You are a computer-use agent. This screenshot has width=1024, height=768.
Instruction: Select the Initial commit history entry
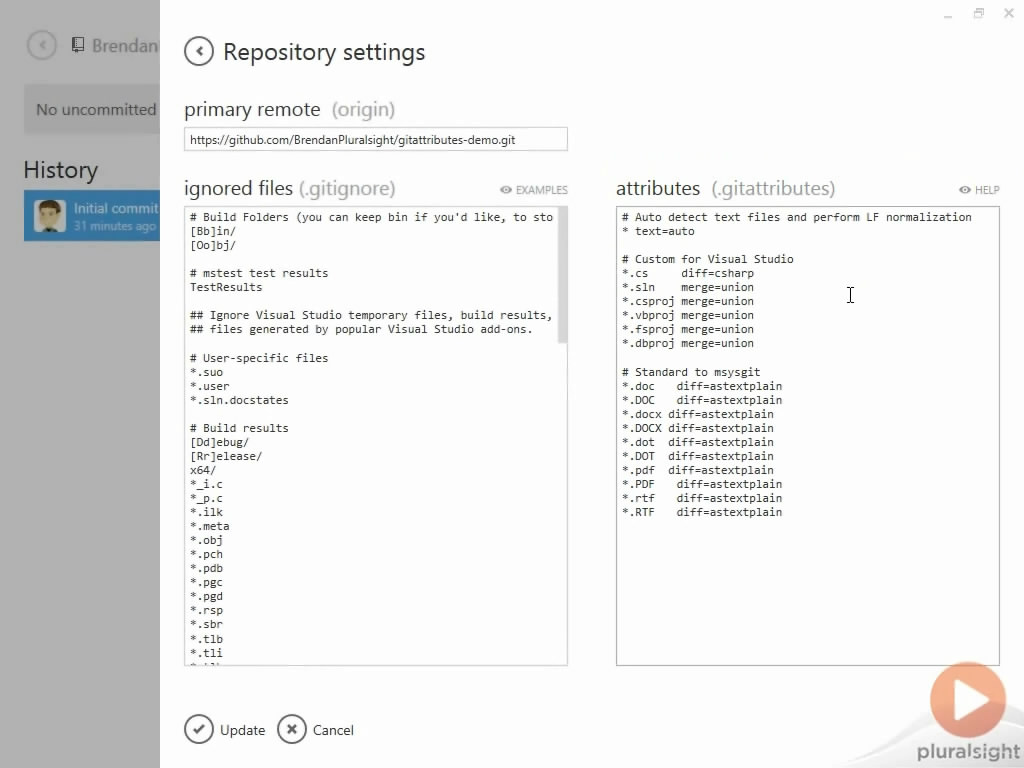tap(92, 216)
